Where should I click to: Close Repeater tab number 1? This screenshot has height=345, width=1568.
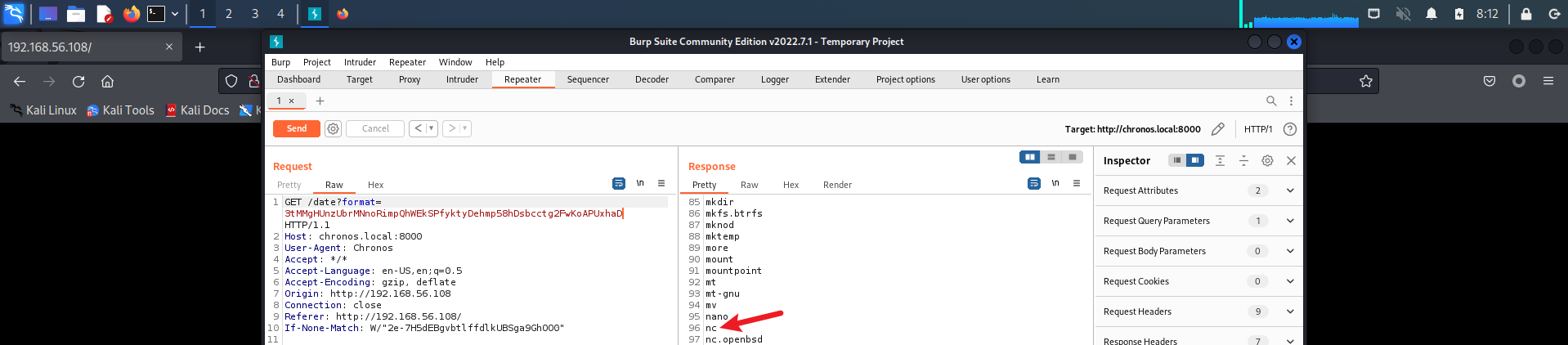coord(291,101)
